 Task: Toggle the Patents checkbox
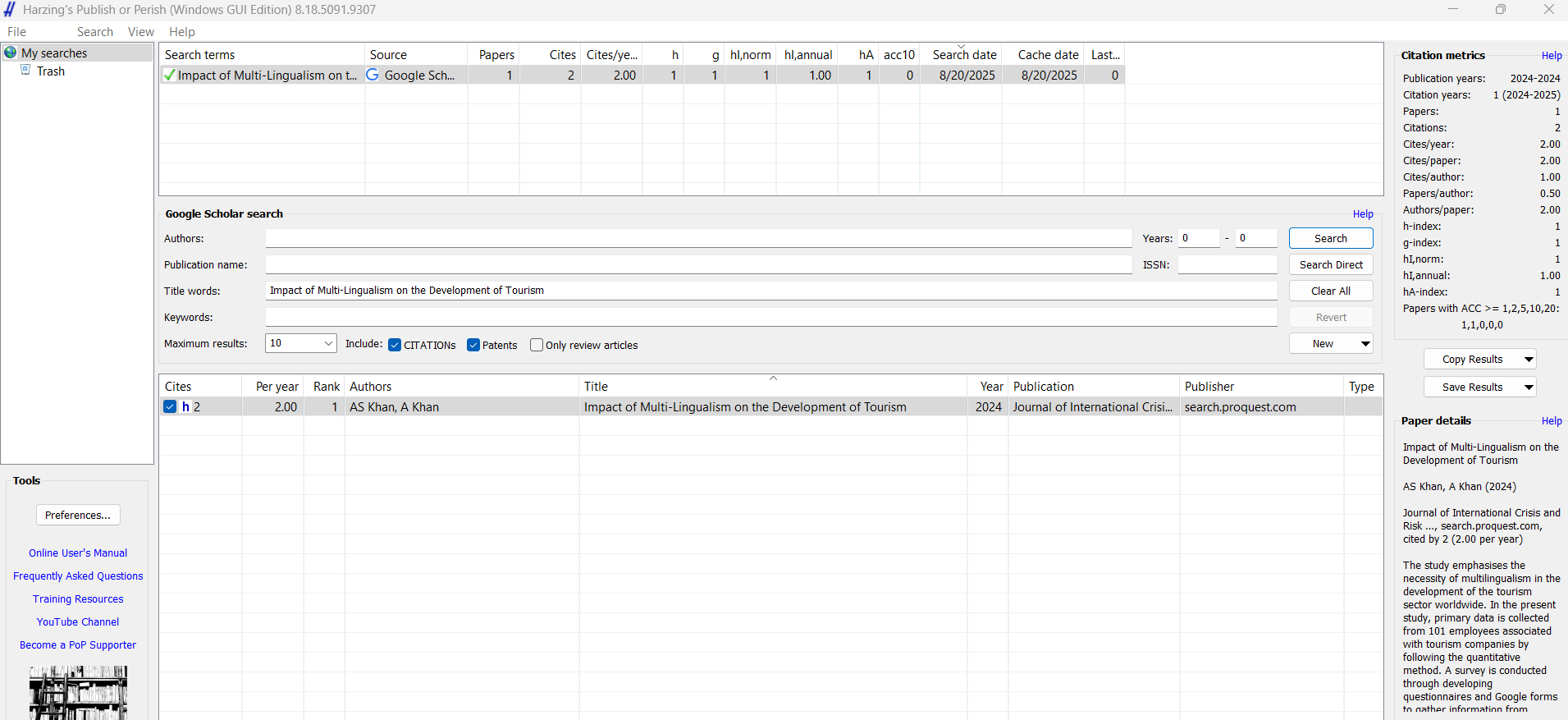473,345
